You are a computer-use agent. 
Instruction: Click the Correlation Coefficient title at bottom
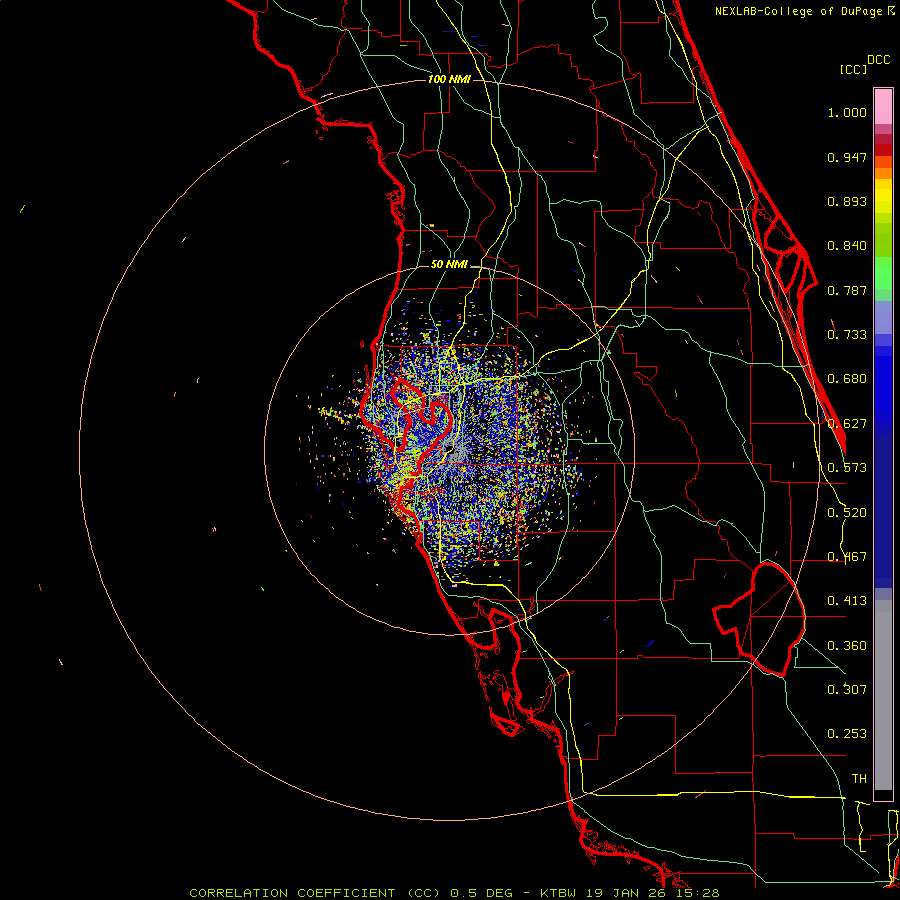click(x=454, y=893)
